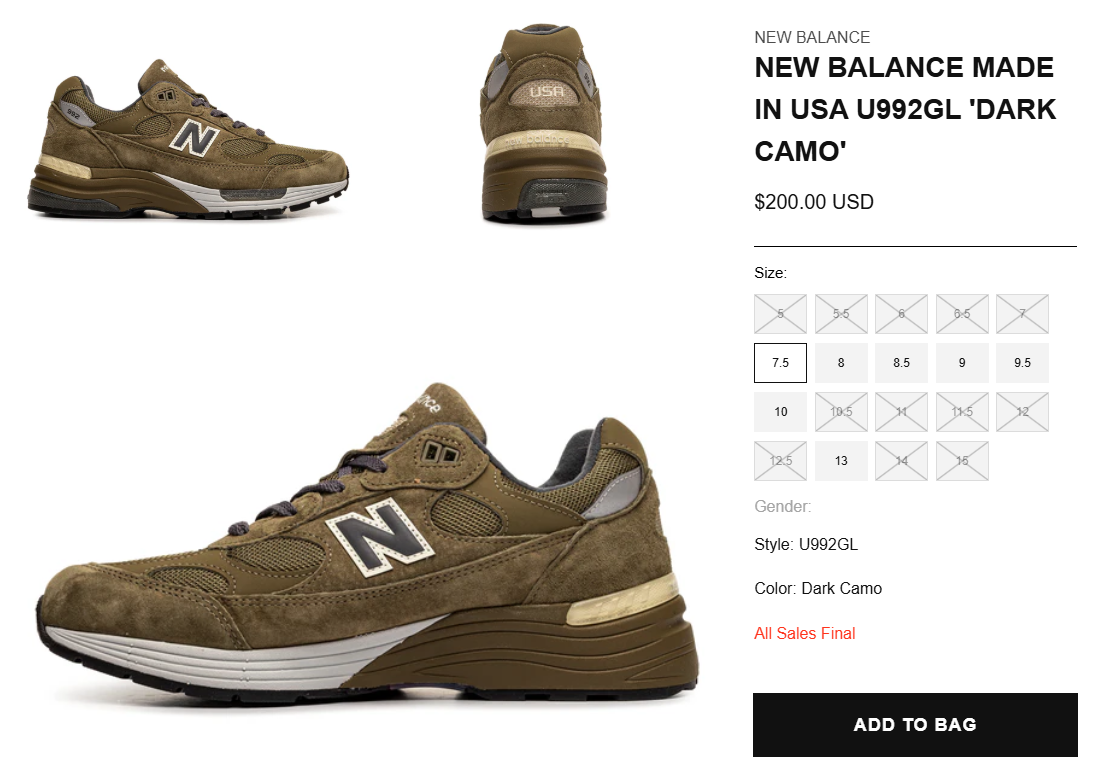Viewport: 1107px width, 773px height.
Task: Click the crossed-out size 5 box
Action: coord(780,314)
